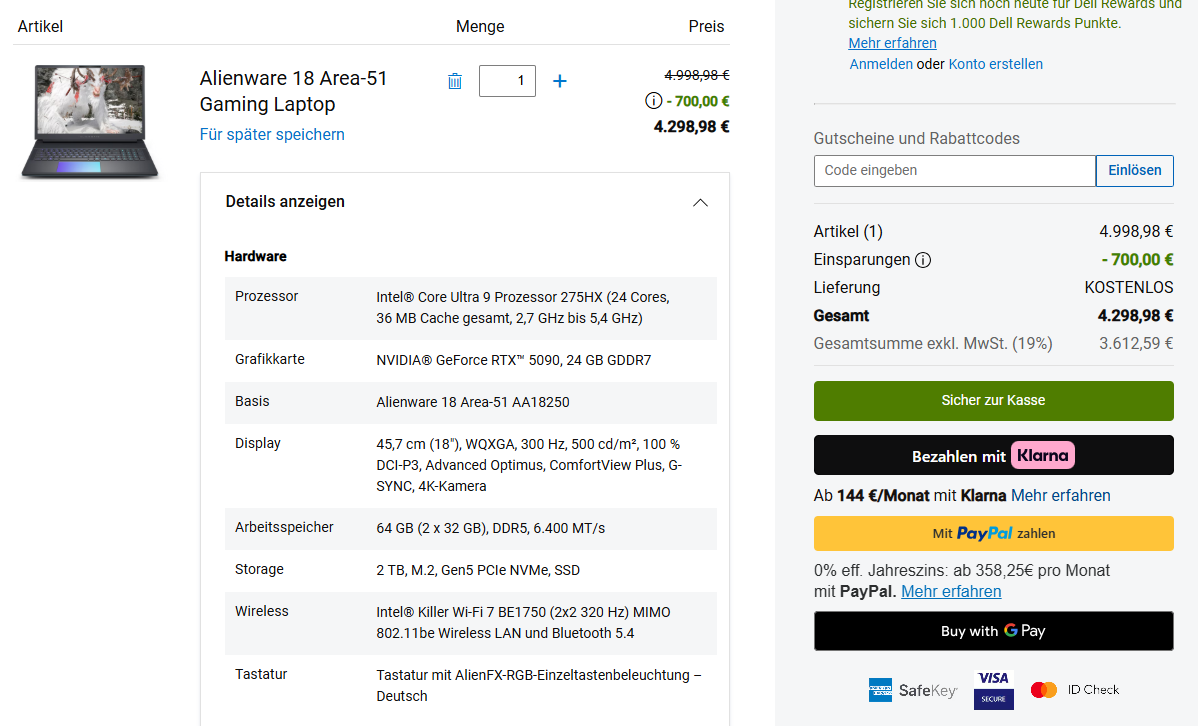The height and width of the screenshot is (726, 1198).
Task: Click the Code eingeben coupon field
Action: (x=954, y=171)
